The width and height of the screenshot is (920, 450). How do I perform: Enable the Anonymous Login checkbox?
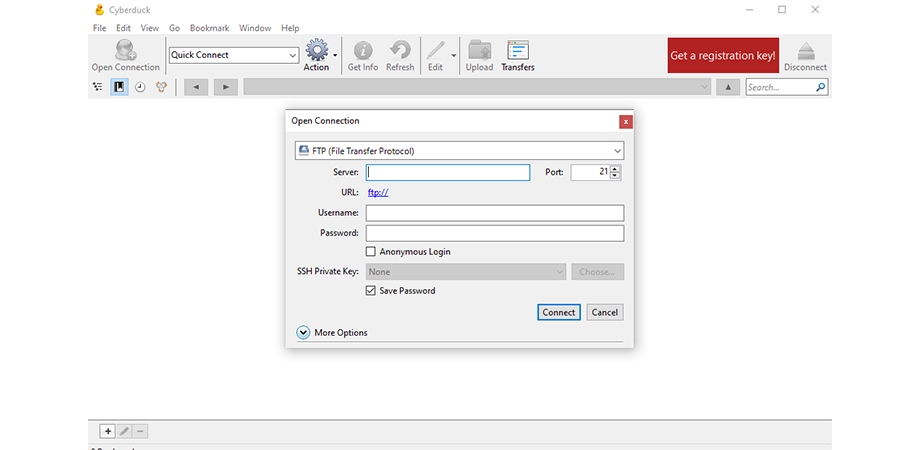click(370, 252)
